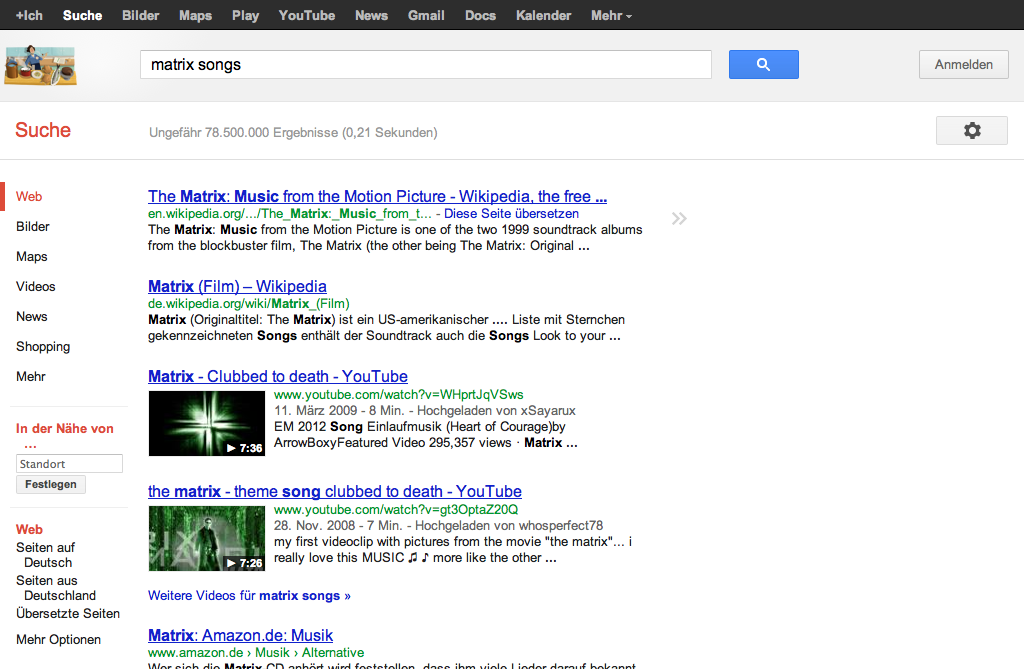Click the Suche heading in red
The image size is (1024, 669).
pos(42,130)
